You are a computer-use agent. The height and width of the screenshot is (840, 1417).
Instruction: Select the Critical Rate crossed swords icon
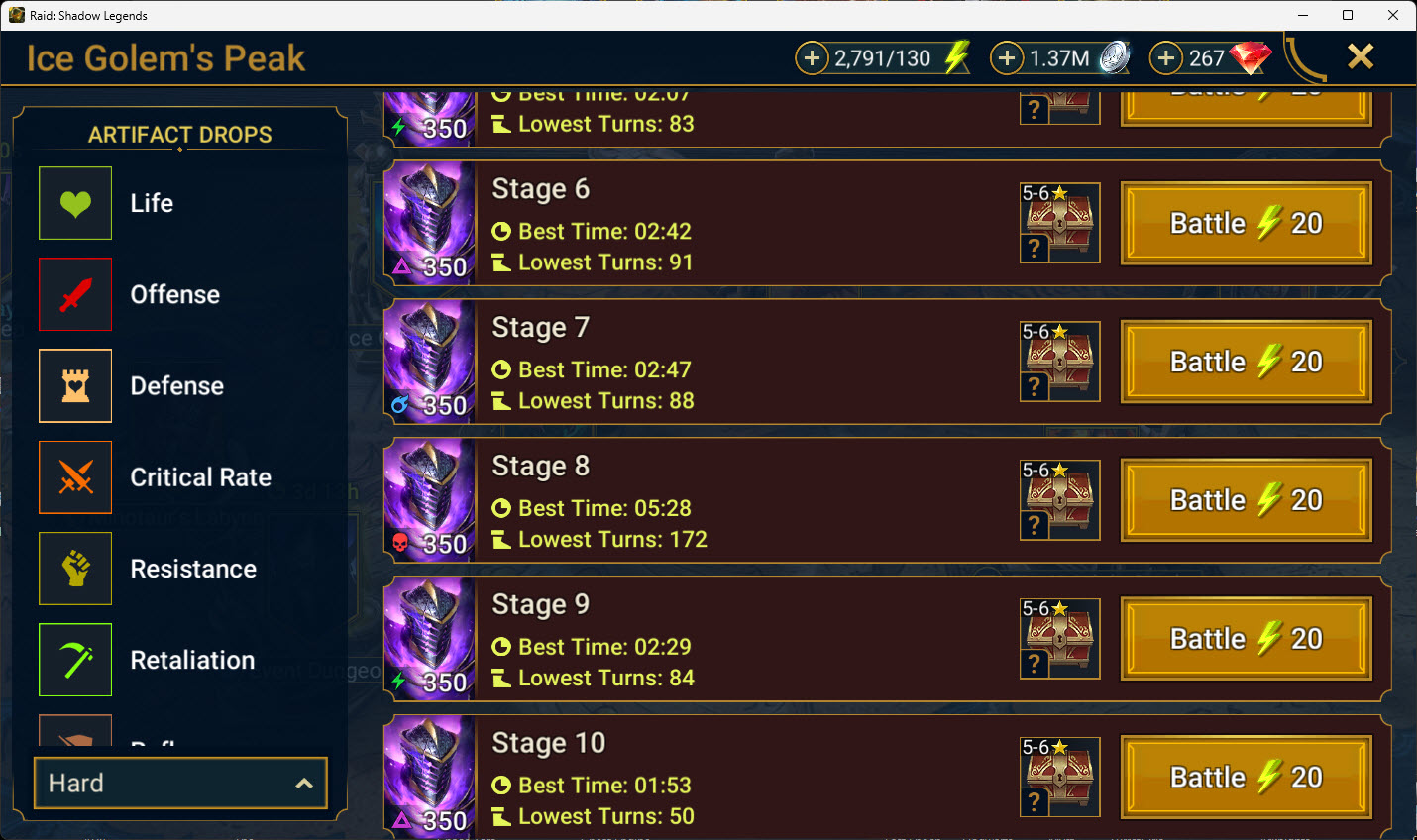(x=75, y=477)
